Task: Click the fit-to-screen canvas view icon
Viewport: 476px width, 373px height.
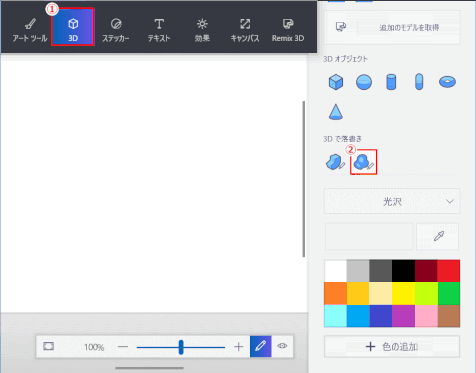Action: pos(49,346)
